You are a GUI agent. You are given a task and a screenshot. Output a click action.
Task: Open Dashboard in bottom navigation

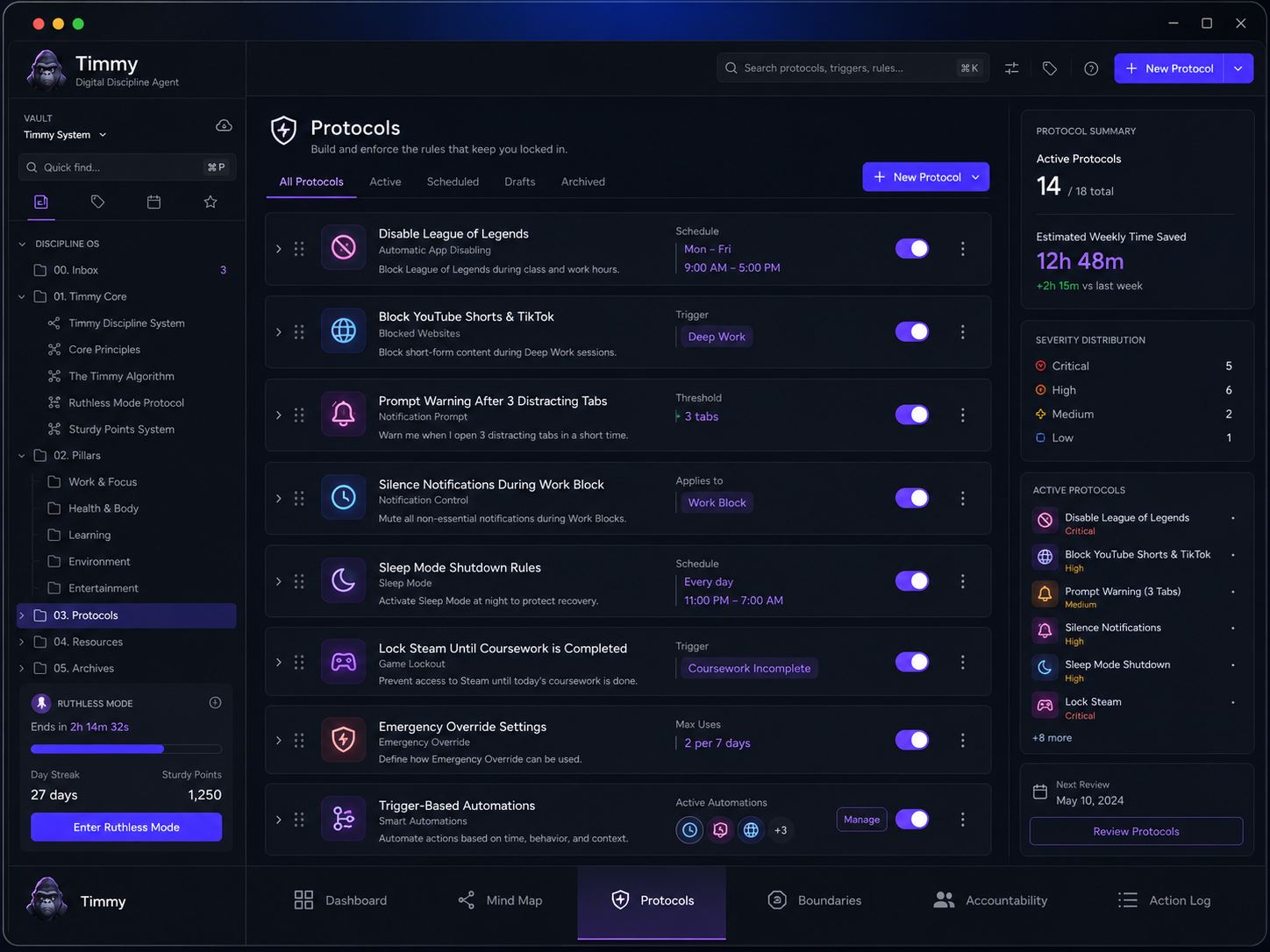tap(340, 900)
